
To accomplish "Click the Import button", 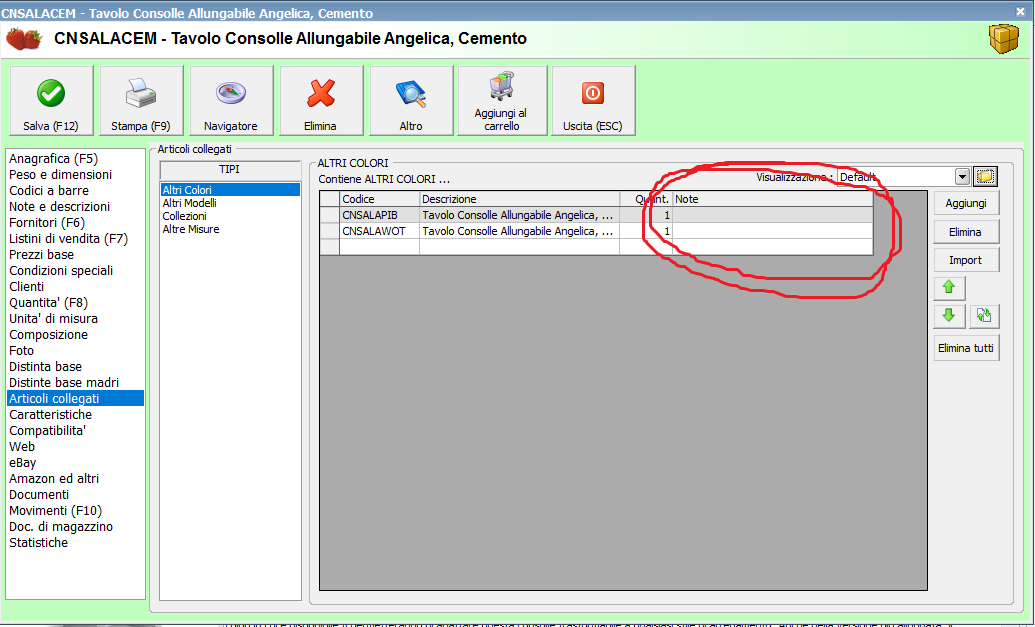I will (966, 260).
